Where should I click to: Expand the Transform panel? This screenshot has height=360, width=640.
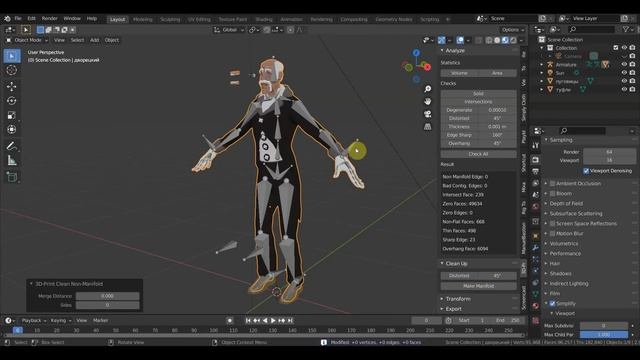(x=442, y=299)
